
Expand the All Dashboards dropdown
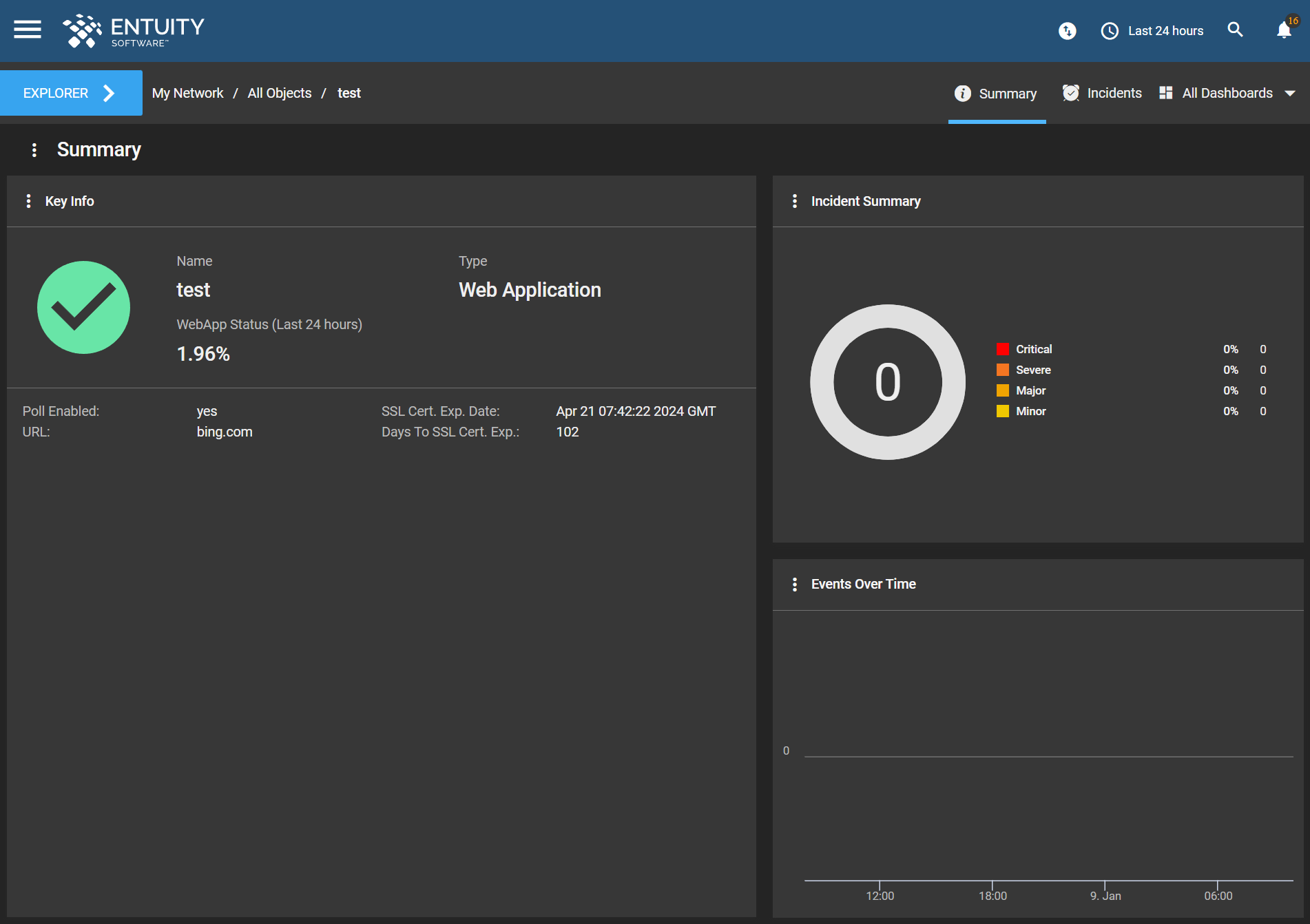tap(1291, 93)
